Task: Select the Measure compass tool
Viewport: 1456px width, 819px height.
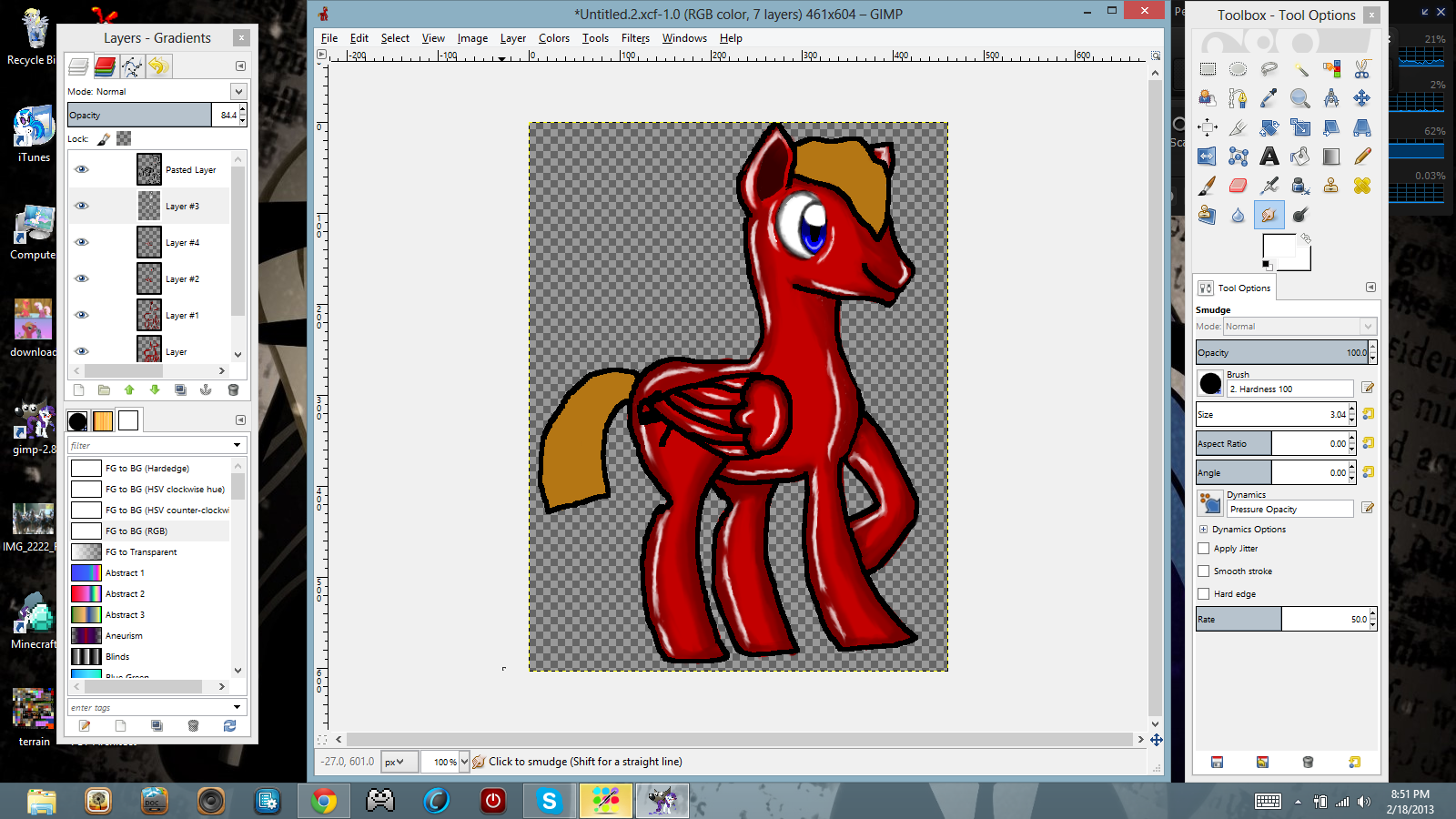Action: point(1331,98)
